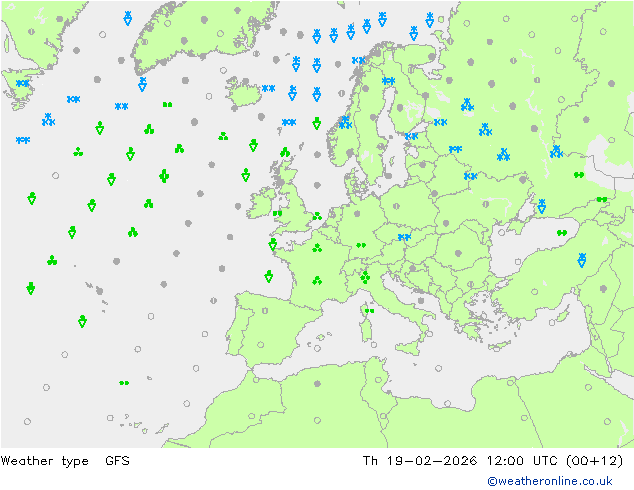Click the blue snow symbol over Belarus
The height and width of the screenshot is (490, 634).
tap(471, 176)
